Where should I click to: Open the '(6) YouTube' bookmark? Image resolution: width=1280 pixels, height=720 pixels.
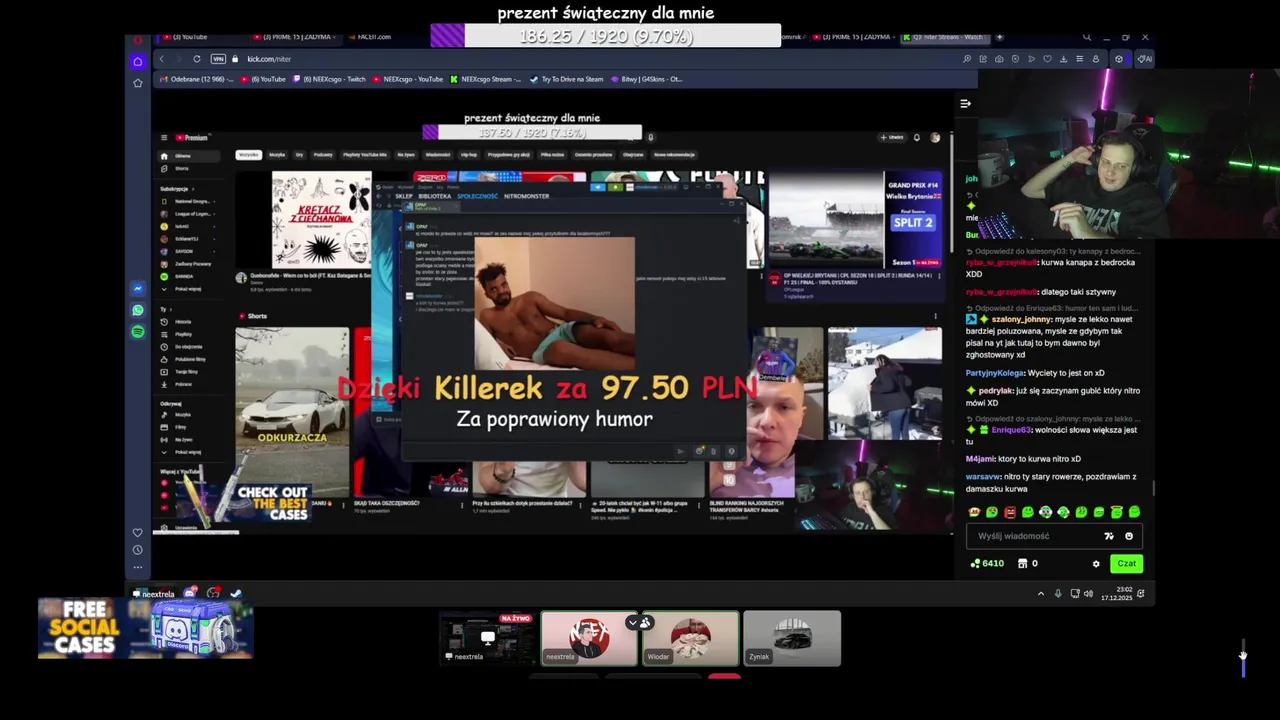(263, 79)
